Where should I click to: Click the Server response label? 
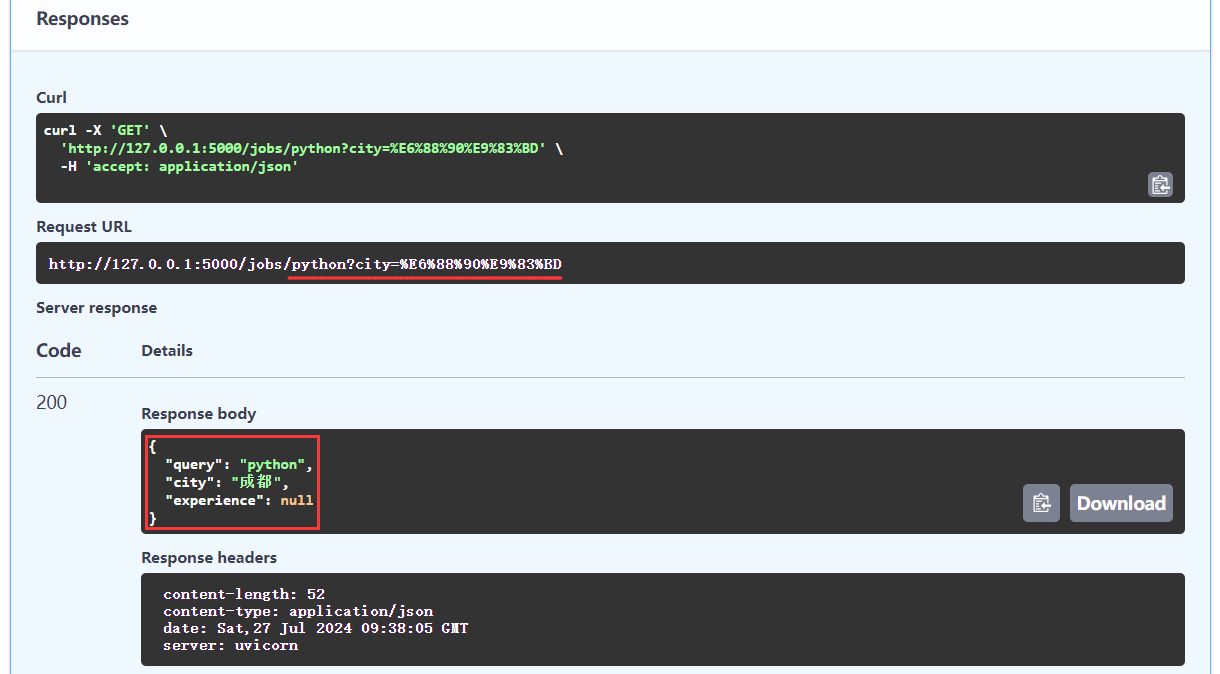coord(96,308)
